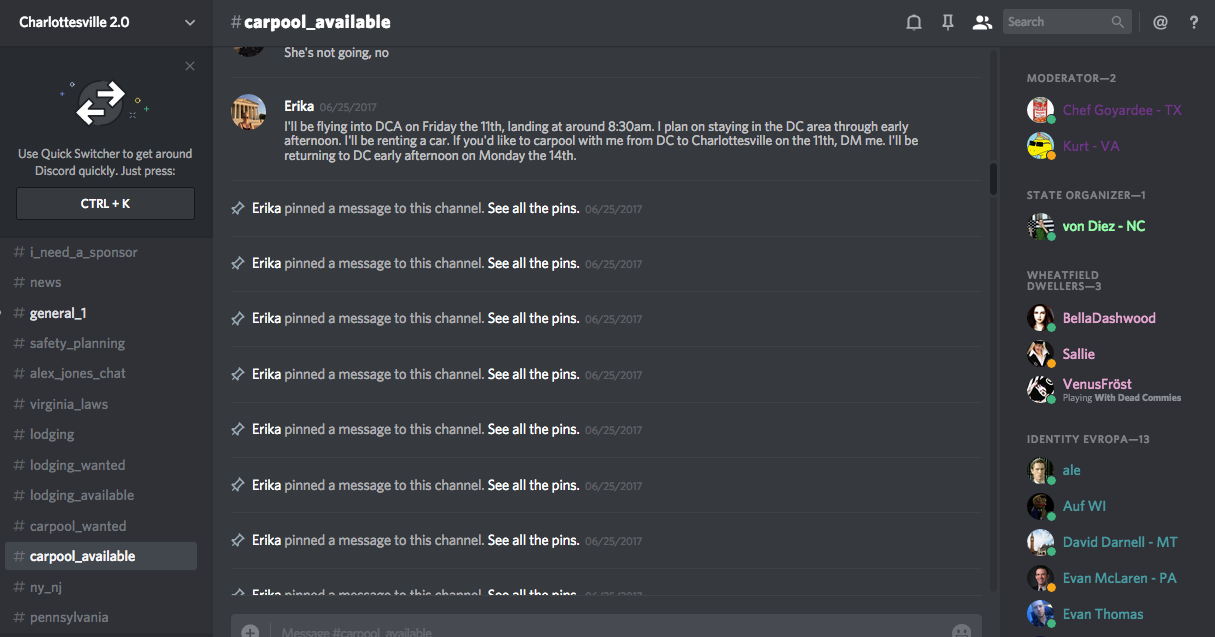The height and width of the screenshot is (637, 1215).
Task: Open recent mentions at-sign icon
Action: [1160, 22]
